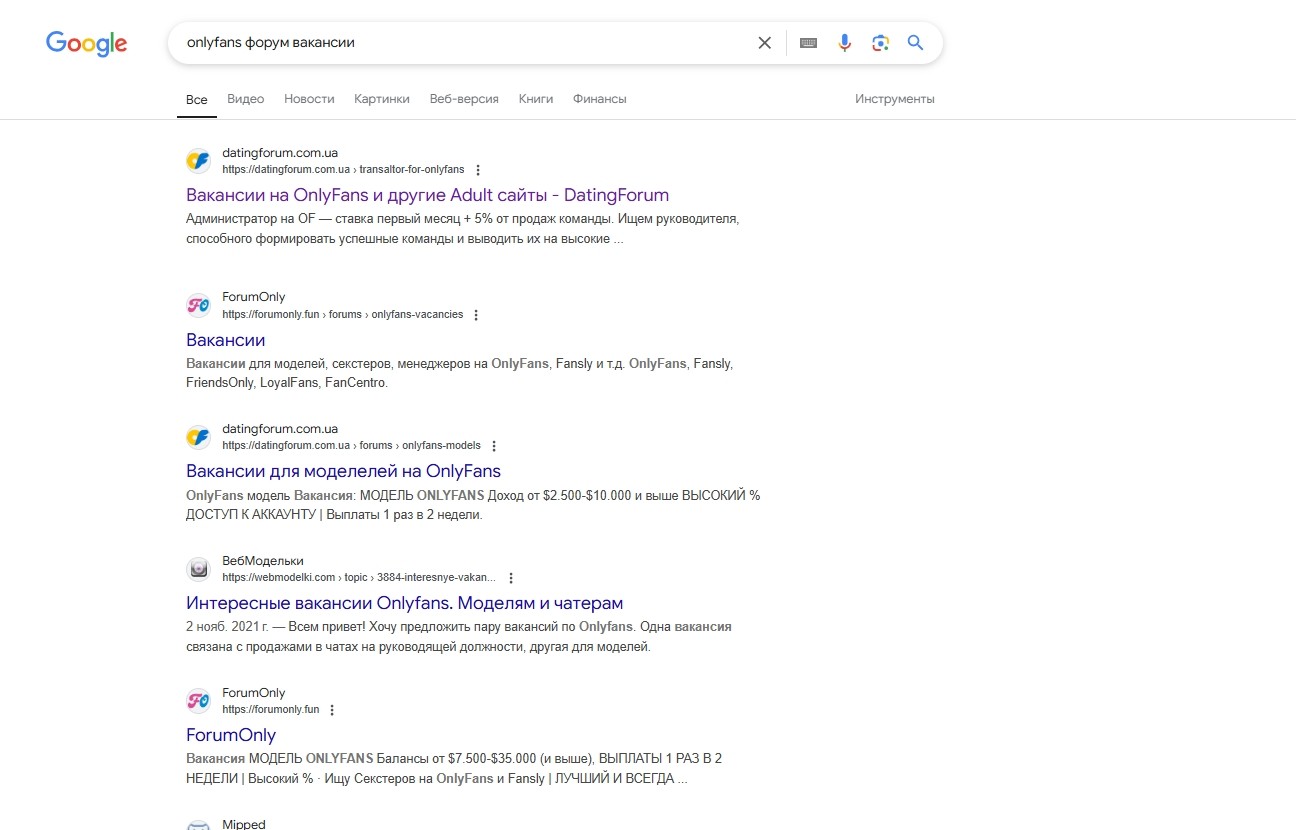Switch to the Книги tab
The width and height of the screenshot is (1296, 830).
[536, 99]
